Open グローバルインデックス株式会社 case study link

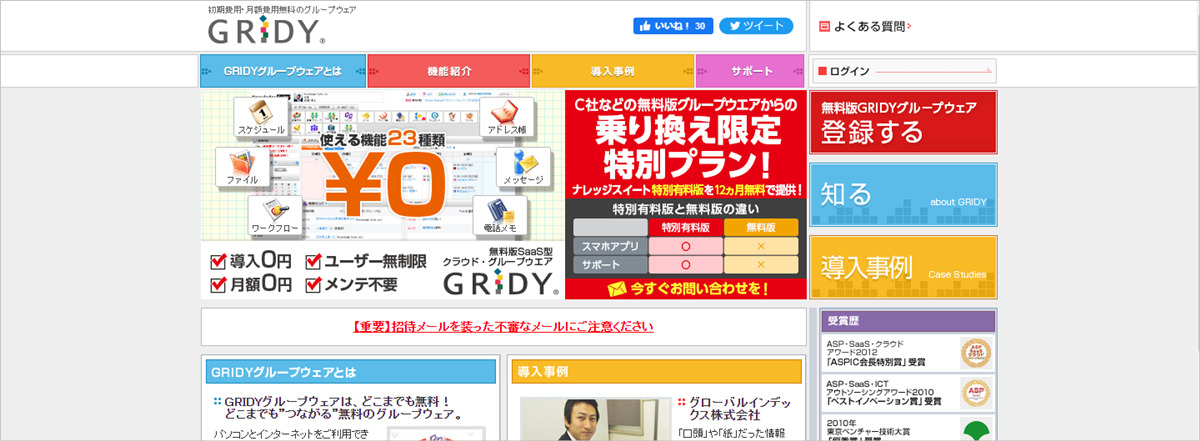pos(732,406)
